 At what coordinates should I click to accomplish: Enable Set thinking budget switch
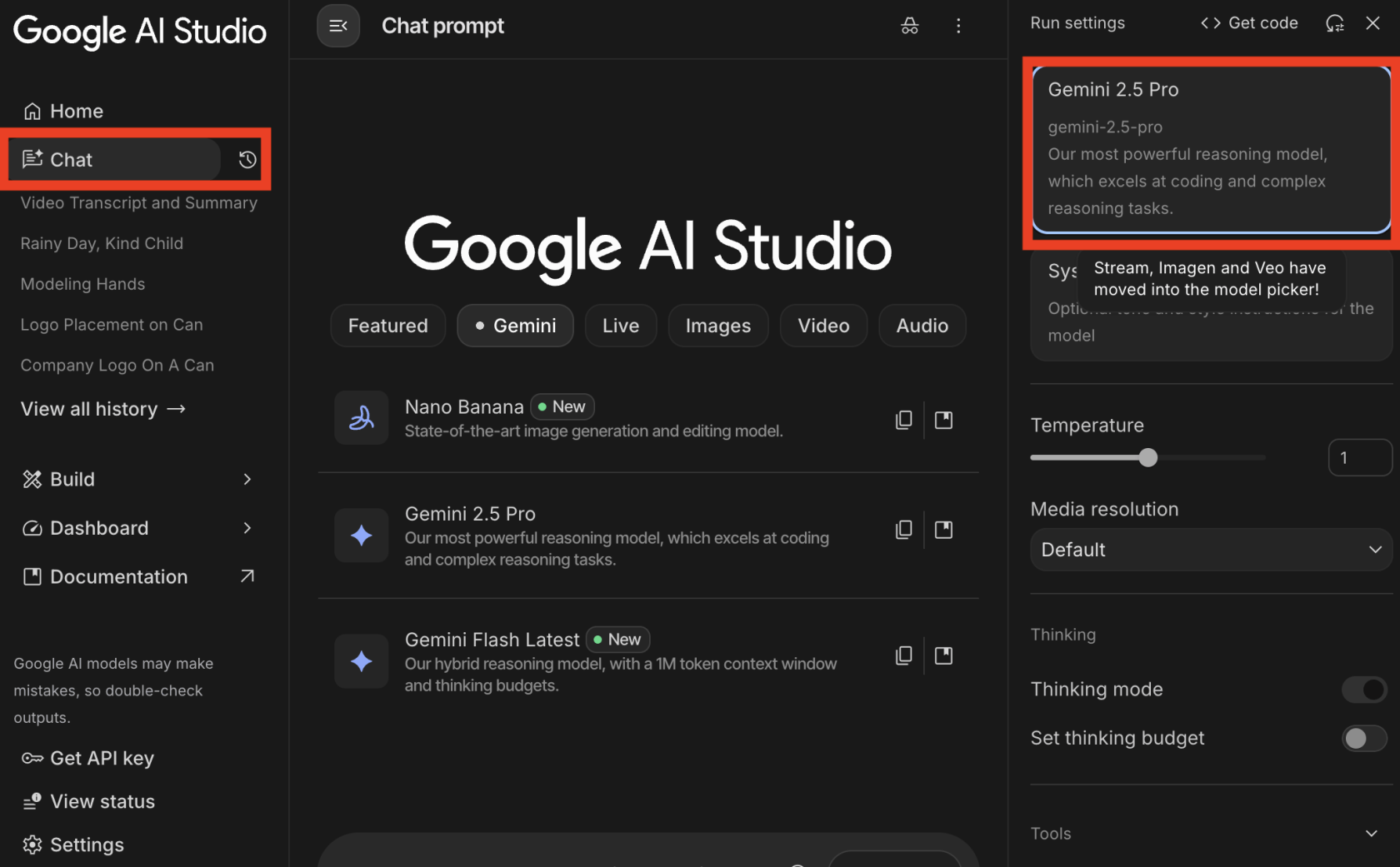tap(1363, 738)
